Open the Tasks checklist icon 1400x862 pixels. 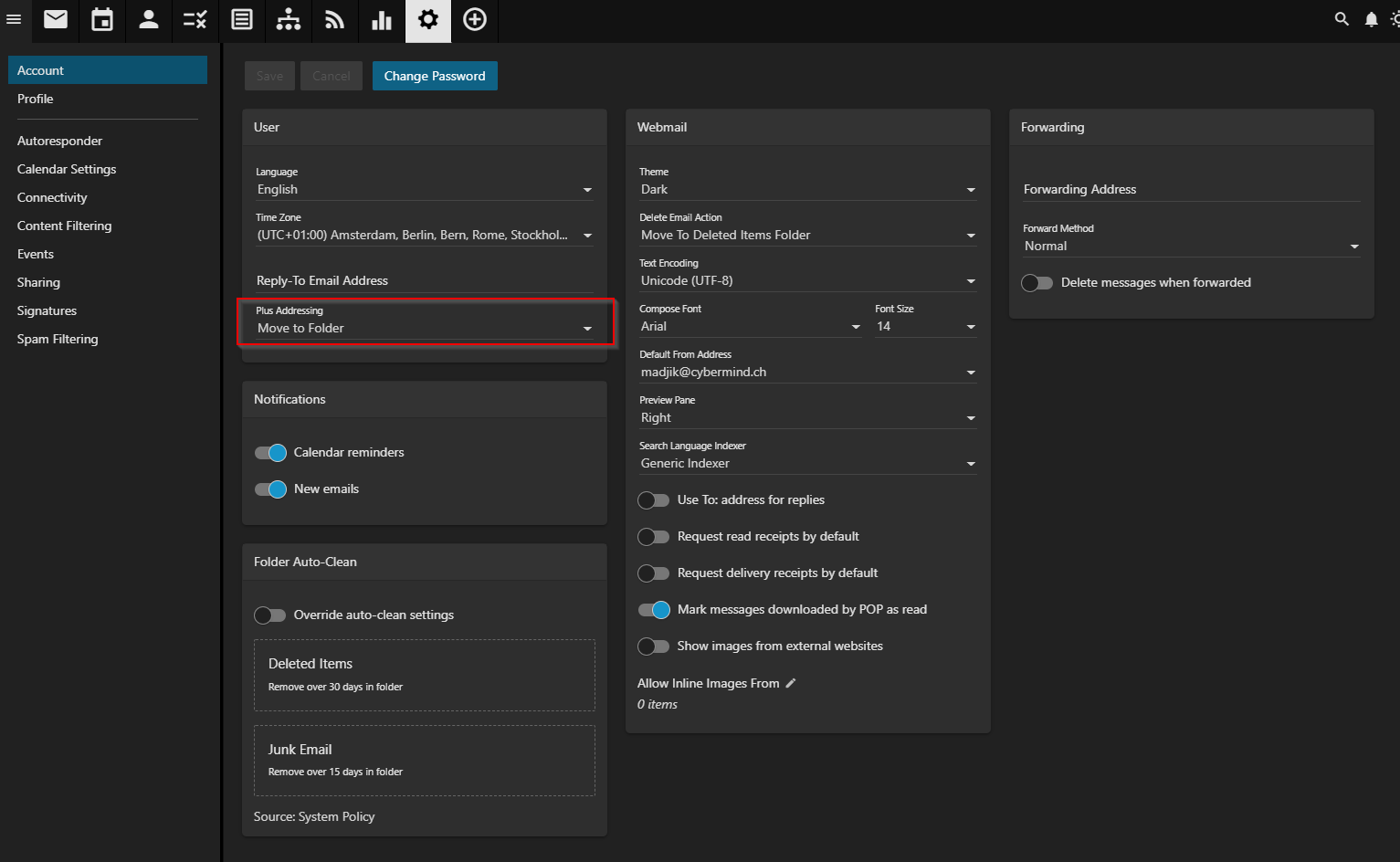click(195, 20)
